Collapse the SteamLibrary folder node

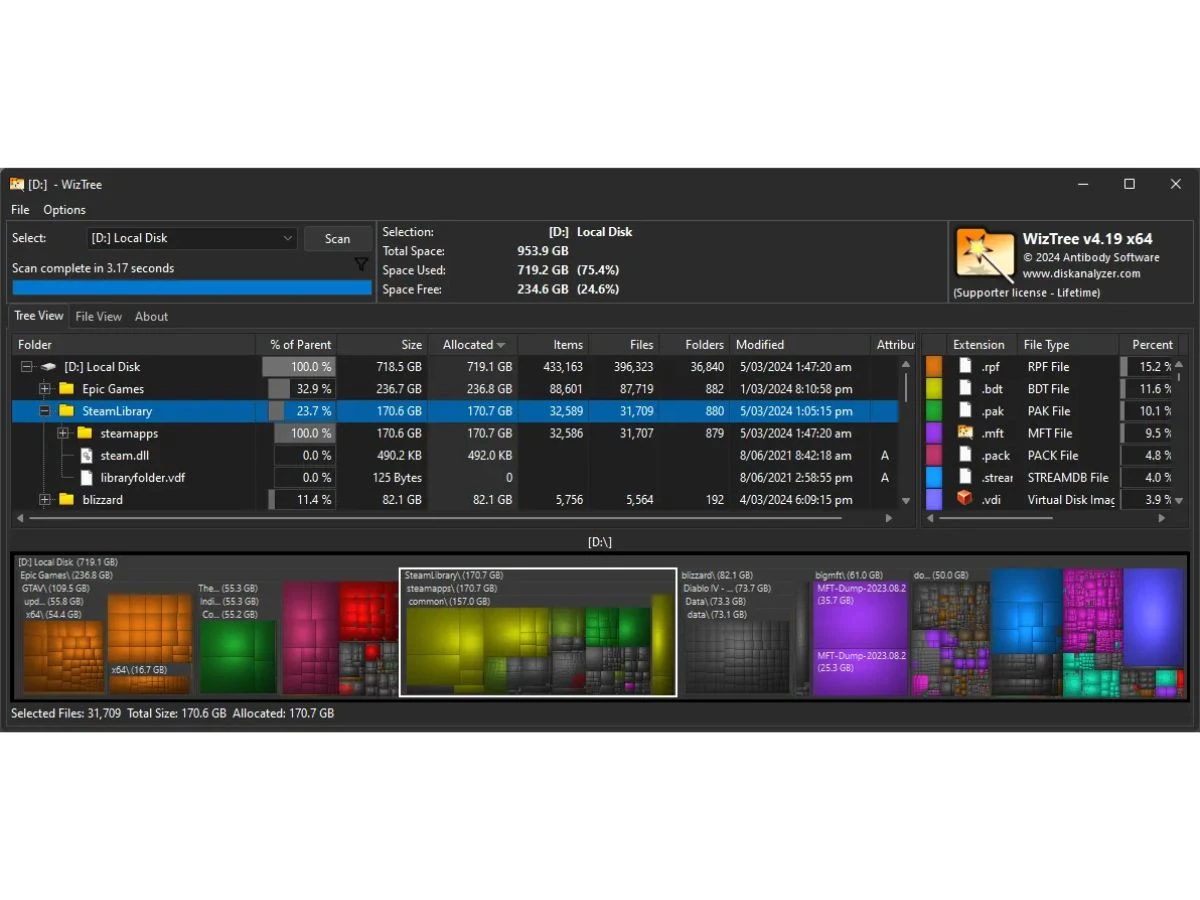click(x=45, y=411)
